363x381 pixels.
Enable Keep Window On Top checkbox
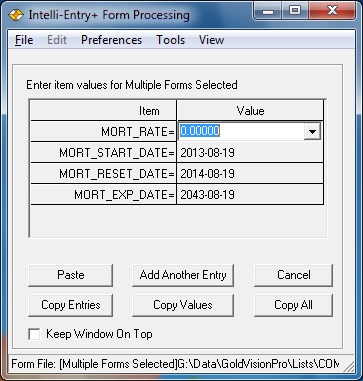click(34, 334)
